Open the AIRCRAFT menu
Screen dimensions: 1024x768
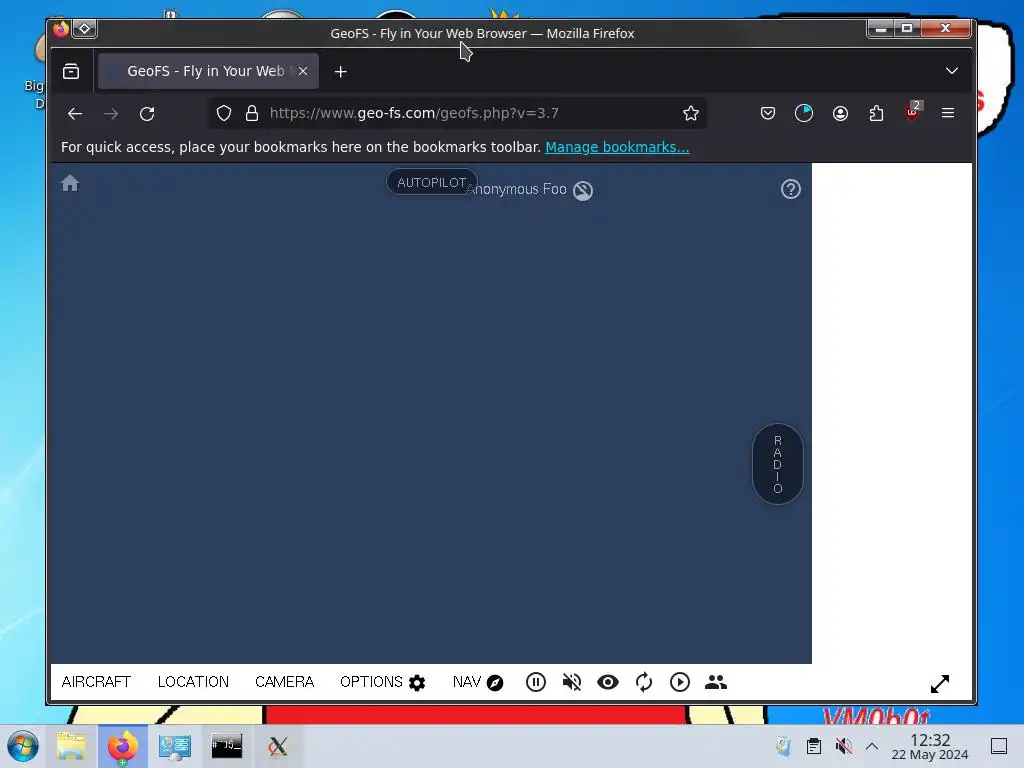click(96, 682)
